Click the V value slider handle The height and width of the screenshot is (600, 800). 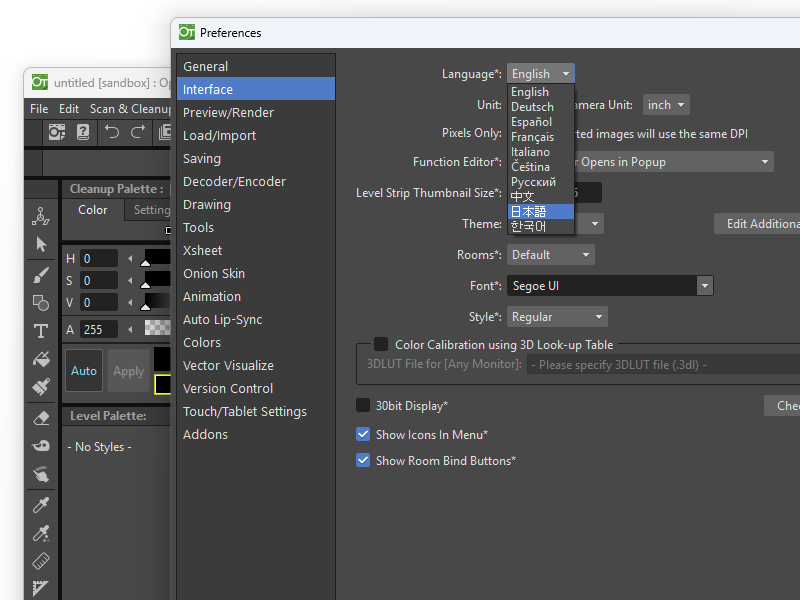coord(145,307)
